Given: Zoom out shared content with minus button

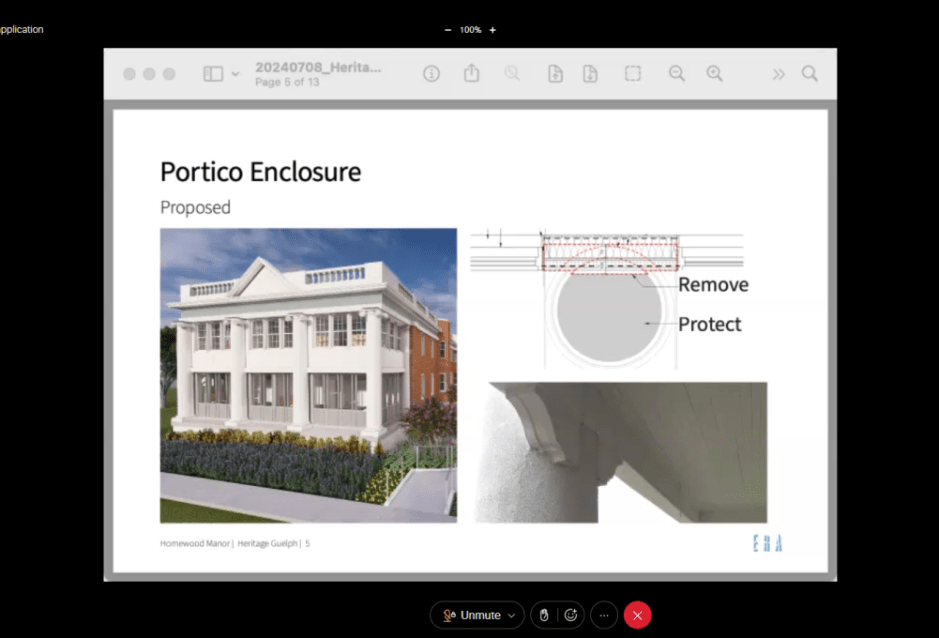Looking at the screenshot, I should (448, 30).
